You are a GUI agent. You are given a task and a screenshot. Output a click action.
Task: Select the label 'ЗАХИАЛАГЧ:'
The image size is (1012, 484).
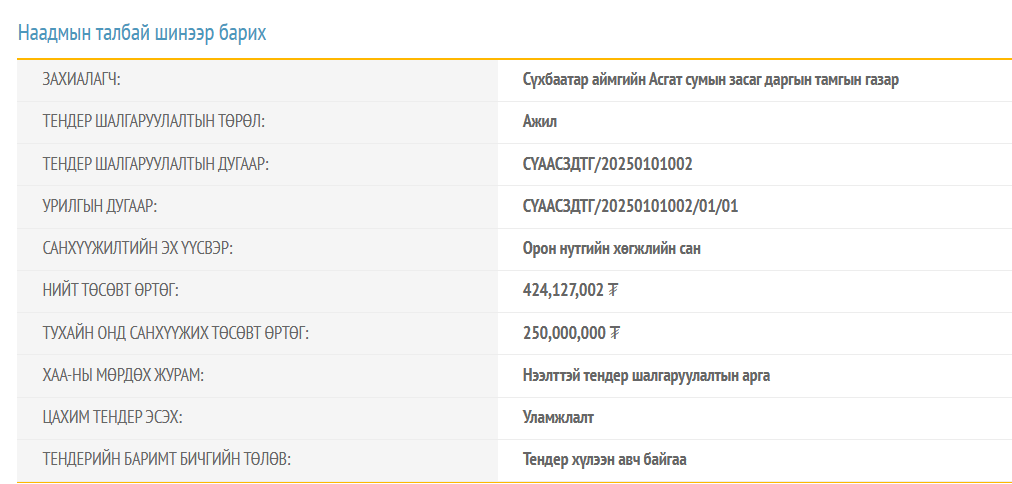[82, 80]
